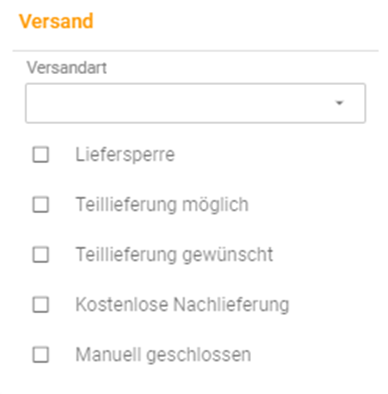The image size is (388, 394).
Task: Click inside the empty Versandart combo box
Action: point(195,103)
